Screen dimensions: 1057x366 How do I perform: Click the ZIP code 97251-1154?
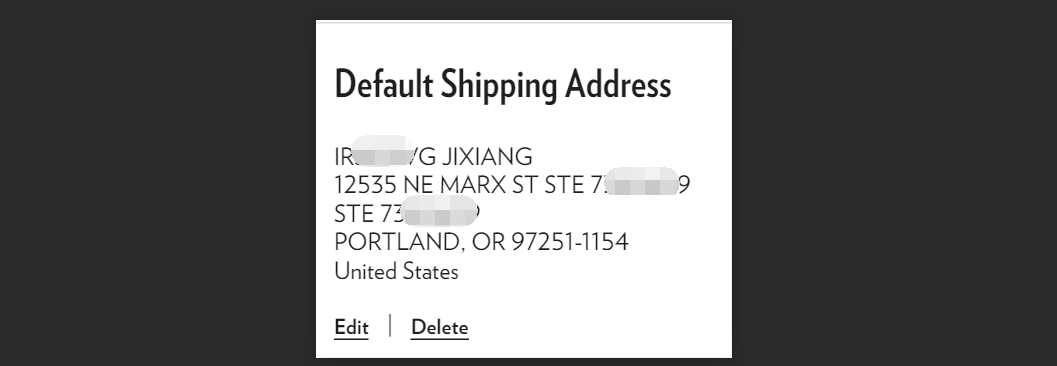(x=570, y=242)
